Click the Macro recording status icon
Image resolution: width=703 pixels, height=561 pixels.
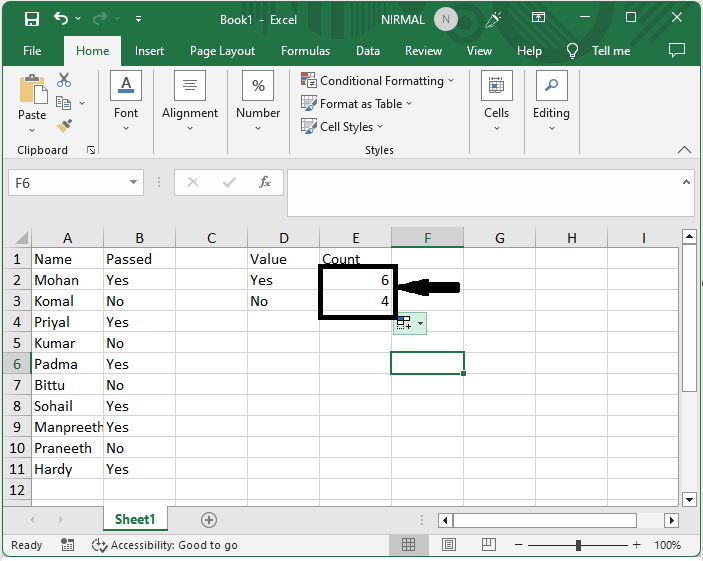point(67,545)
